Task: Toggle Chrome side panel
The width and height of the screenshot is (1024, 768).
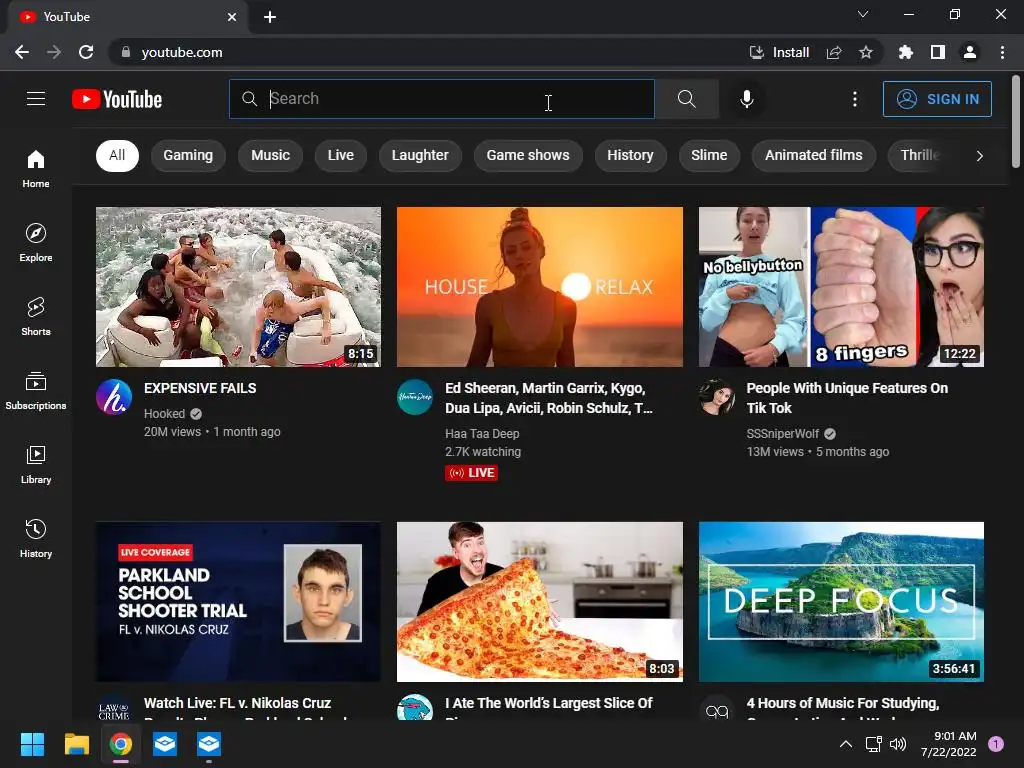Action: [x=938, y=52]
